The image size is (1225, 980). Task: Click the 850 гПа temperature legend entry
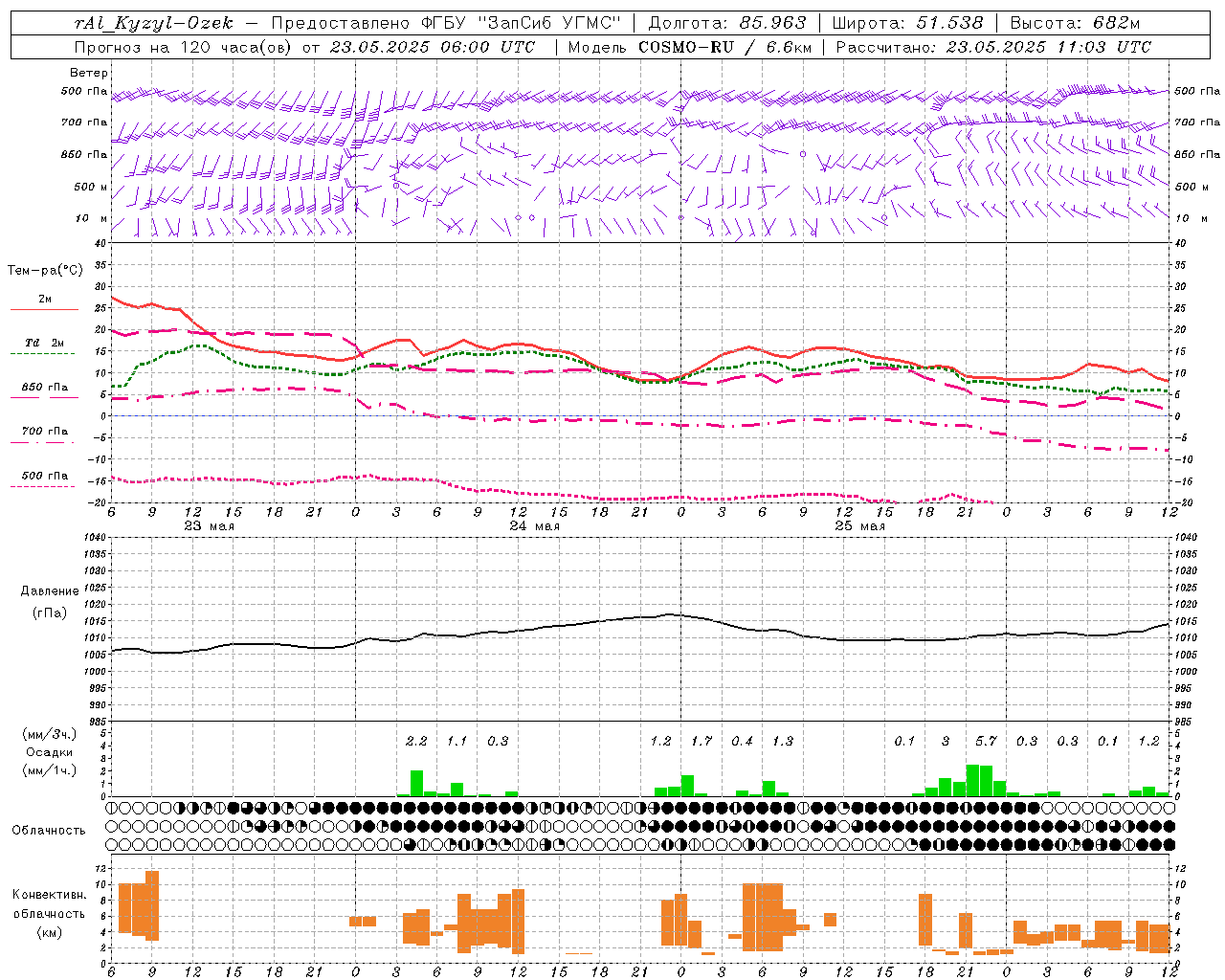45,387
